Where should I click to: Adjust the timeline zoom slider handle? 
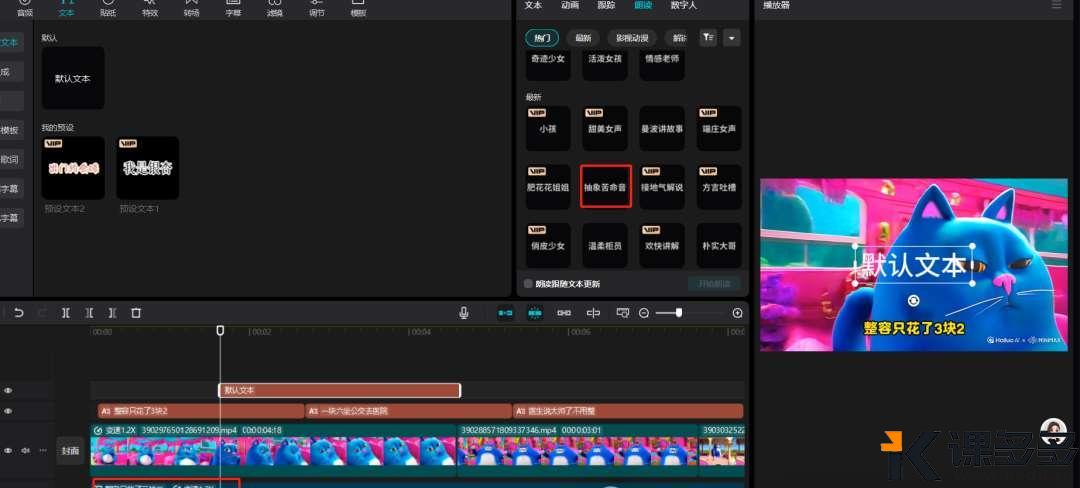pyautogui.click(x=679, y=312)
